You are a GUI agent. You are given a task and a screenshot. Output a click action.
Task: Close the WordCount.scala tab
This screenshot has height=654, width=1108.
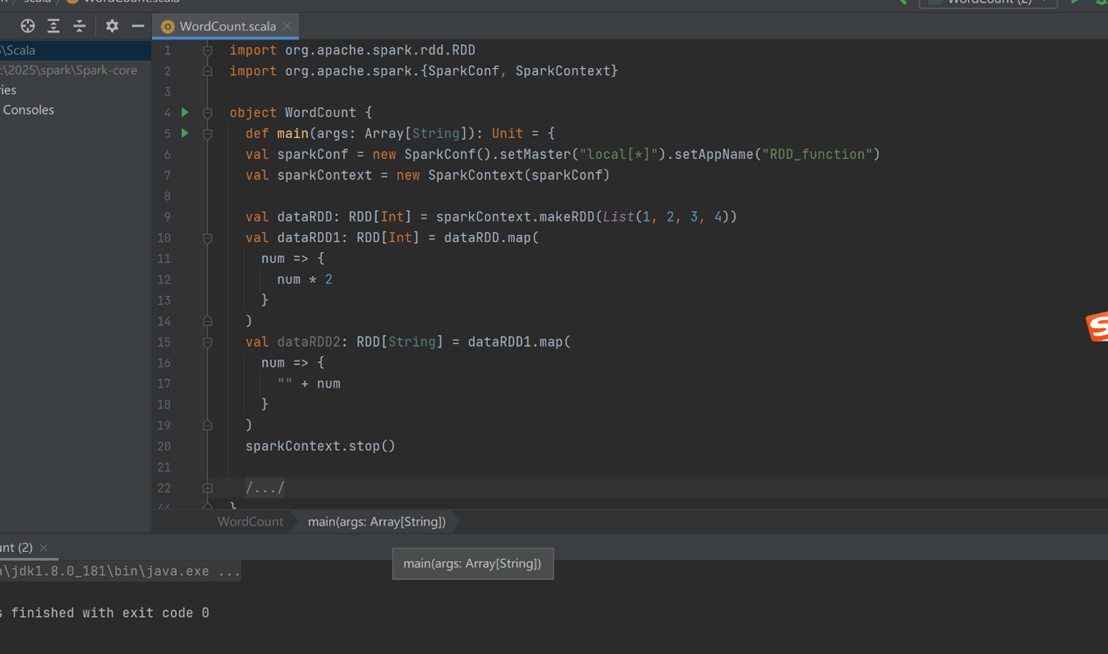point(287,26)
